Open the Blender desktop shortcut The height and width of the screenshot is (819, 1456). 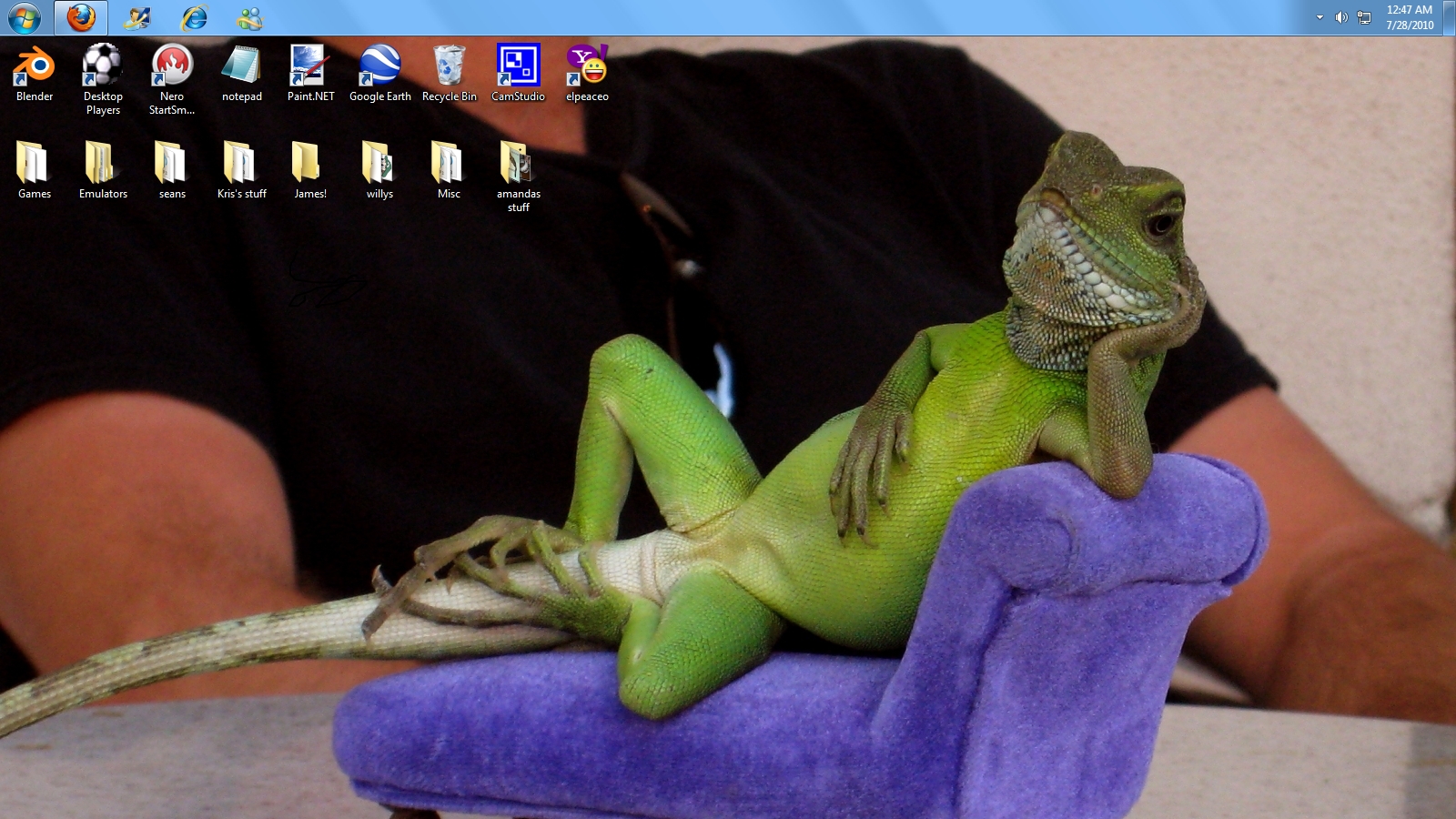point(35,66)
